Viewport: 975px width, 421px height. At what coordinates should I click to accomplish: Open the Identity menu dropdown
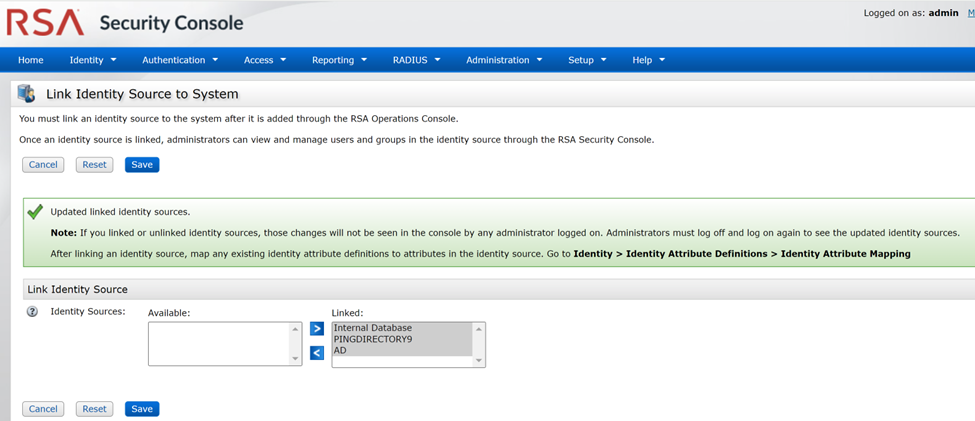pos(92,60)
